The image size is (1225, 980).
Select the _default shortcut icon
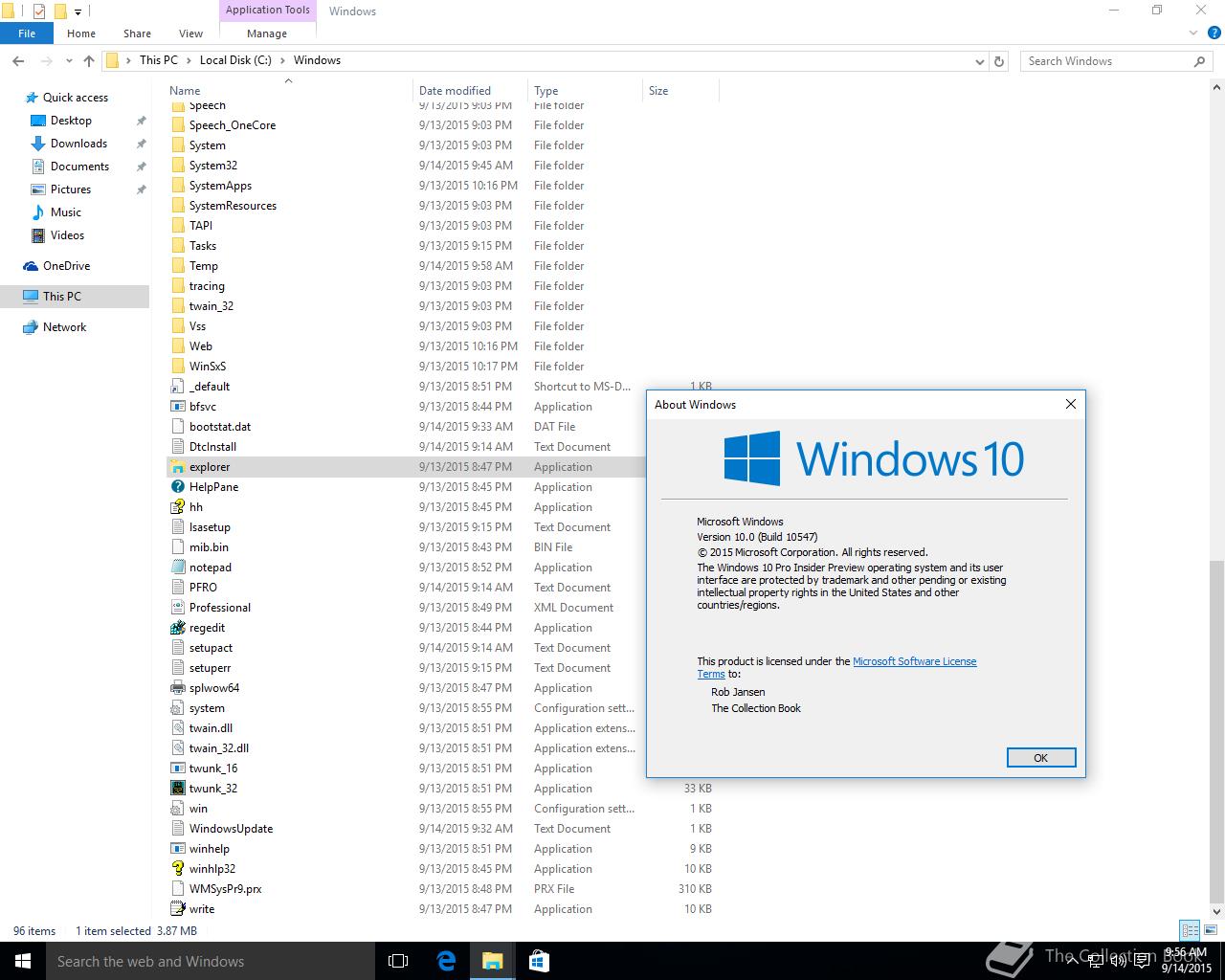[x=177, y=387]
